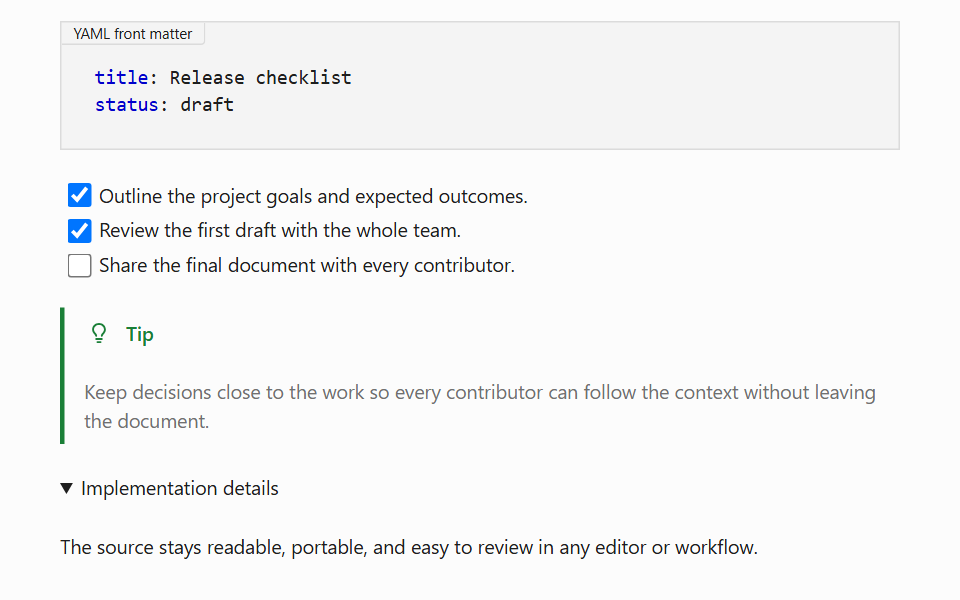Click the Review the first draft label

pos(280,231)
